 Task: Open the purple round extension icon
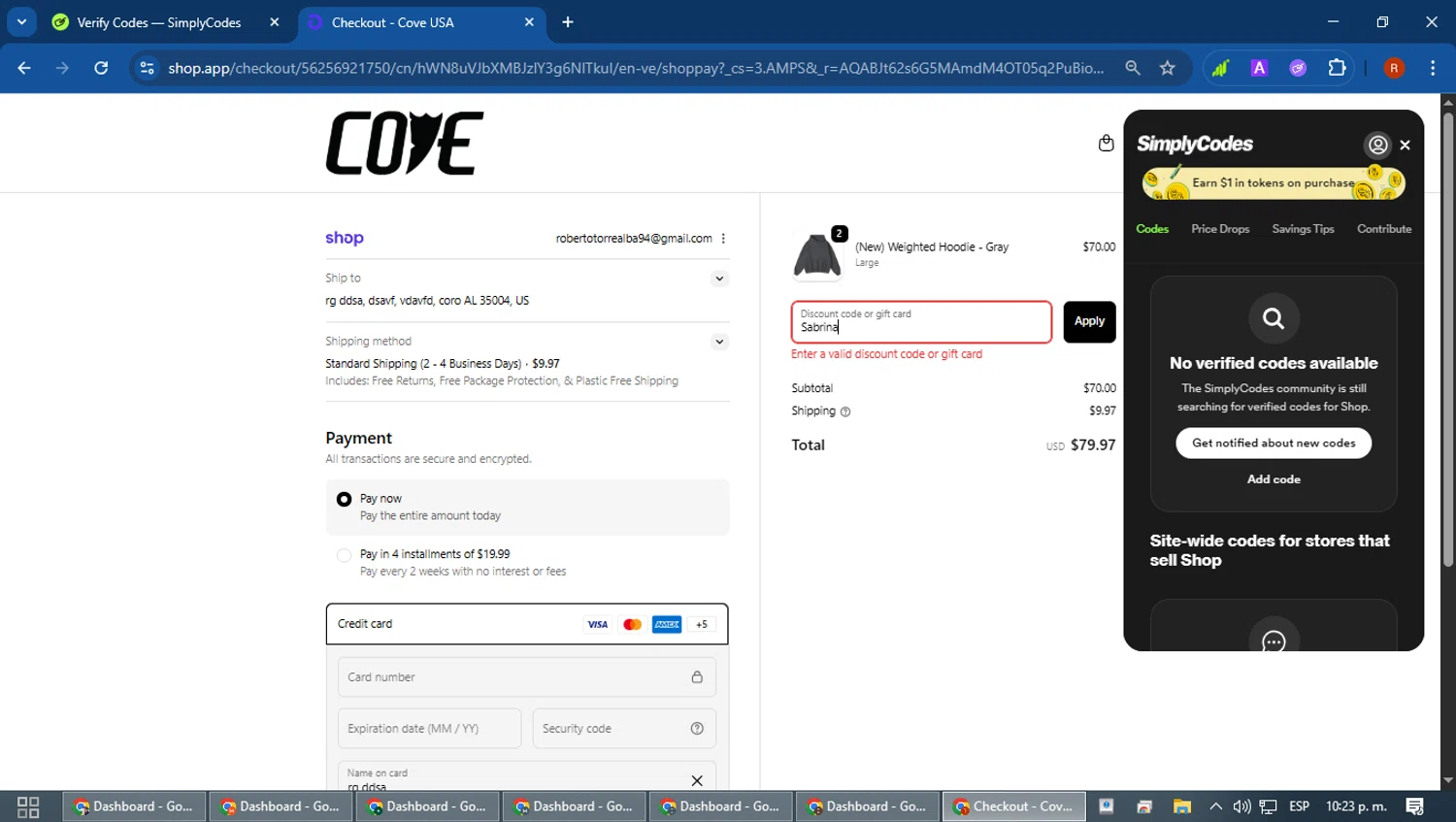click(x=1298, y=68)
